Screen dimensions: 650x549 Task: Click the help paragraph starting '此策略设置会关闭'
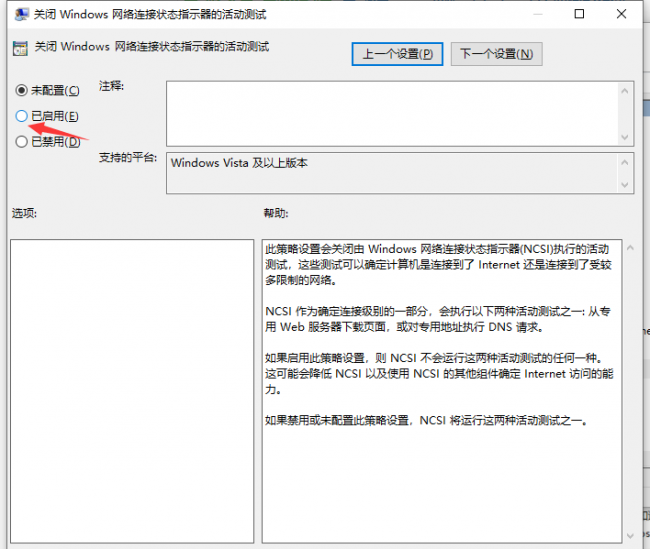(x=438, y=265)
